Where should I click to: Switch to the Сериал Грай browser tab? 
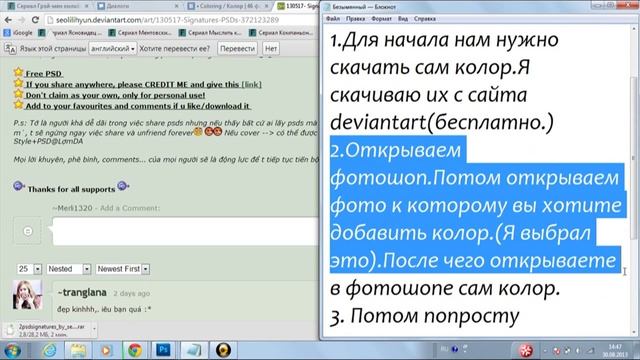(x=48, y=6)
